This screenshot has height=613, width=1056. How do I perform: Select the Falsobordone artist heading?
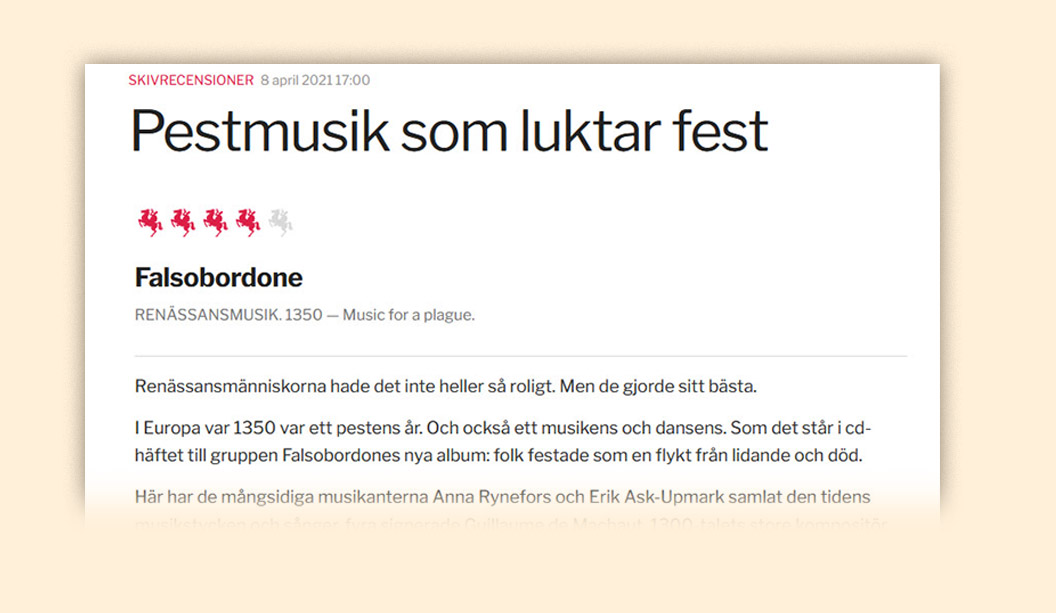[218, 277]
